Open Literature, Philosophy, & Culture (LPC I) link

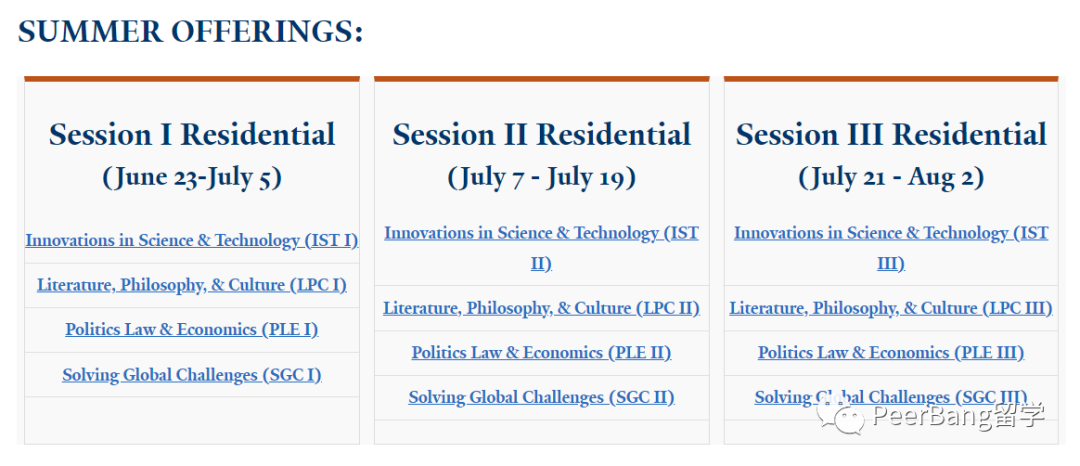click(x=191, y=284)
